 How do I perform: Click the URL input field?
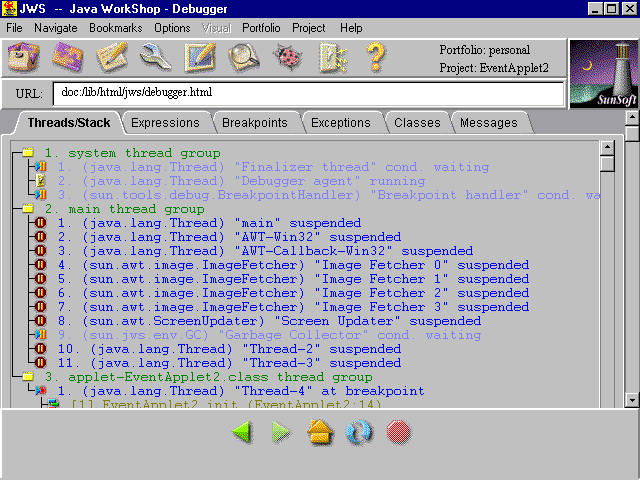coord(309,93)
